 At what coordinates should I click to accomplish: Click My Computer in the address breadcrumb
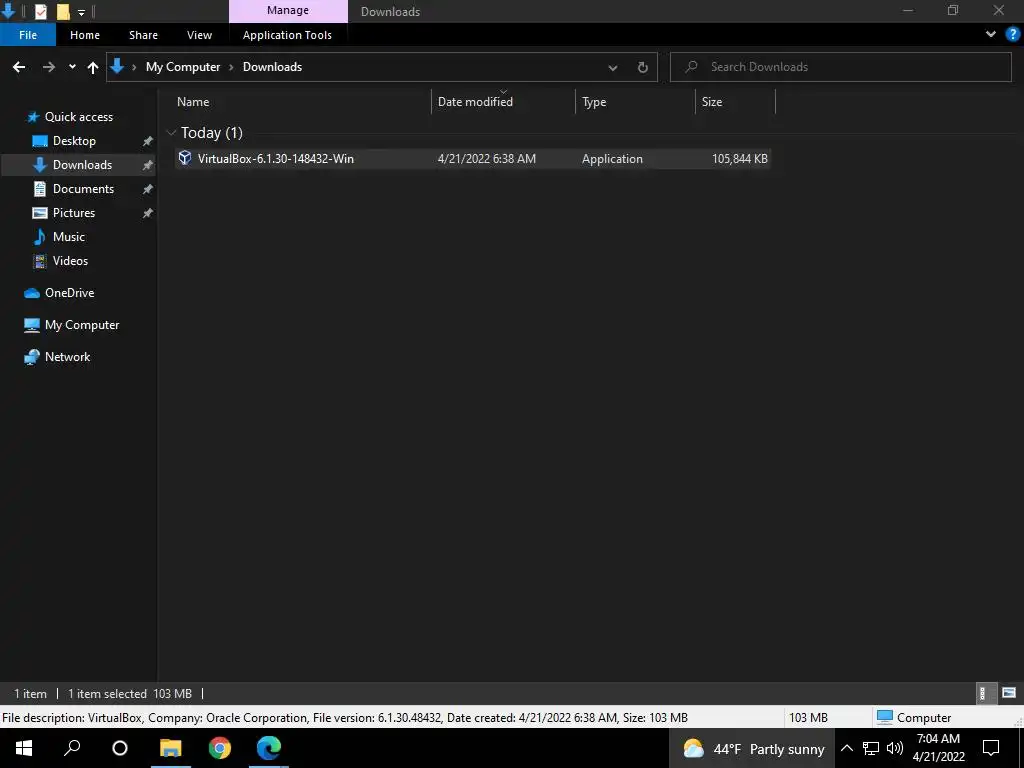pyautogui.click(x=183, y=67)
